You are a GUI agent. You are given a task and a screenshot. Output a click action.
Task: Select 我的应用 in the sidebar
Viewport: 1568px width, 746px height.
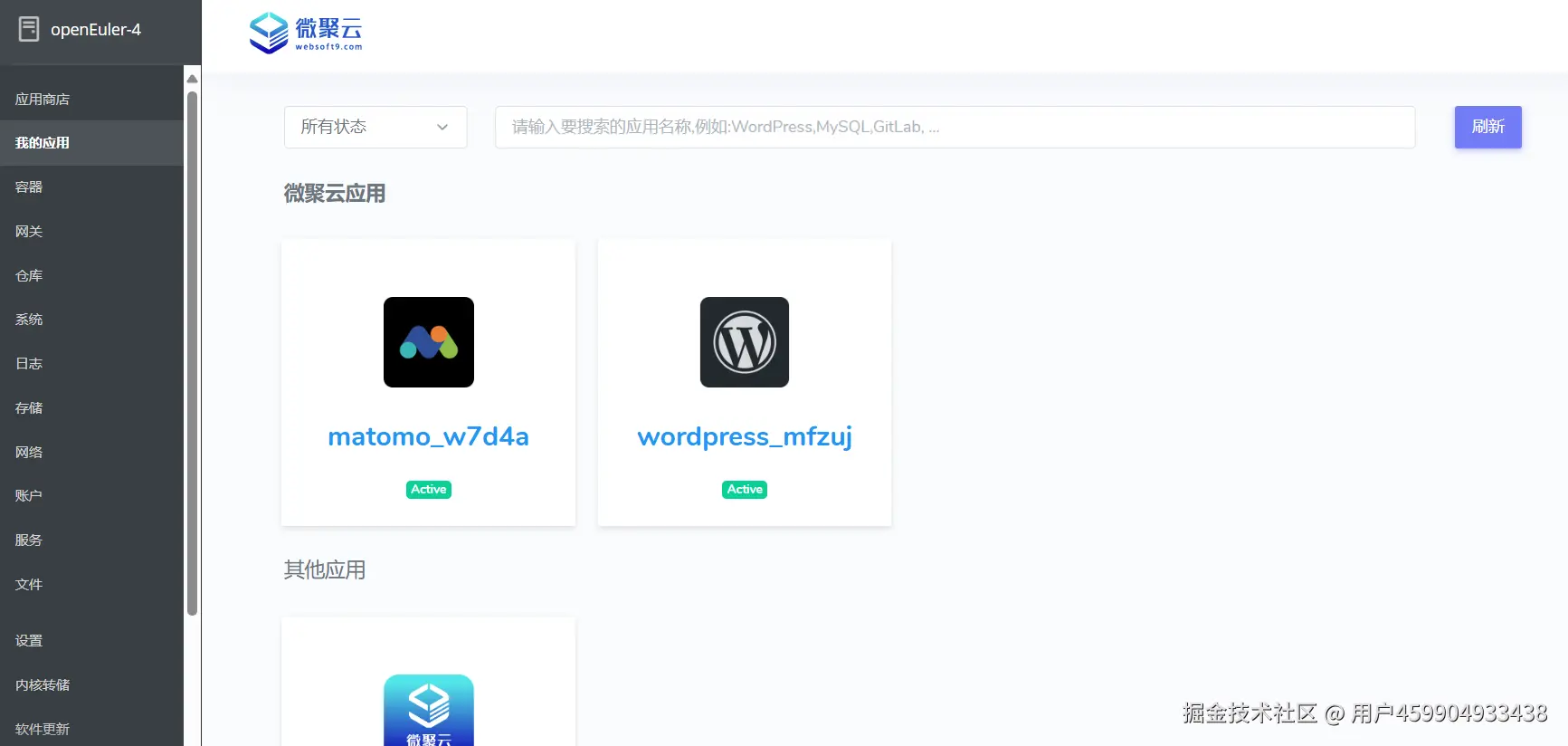(91, 143)
